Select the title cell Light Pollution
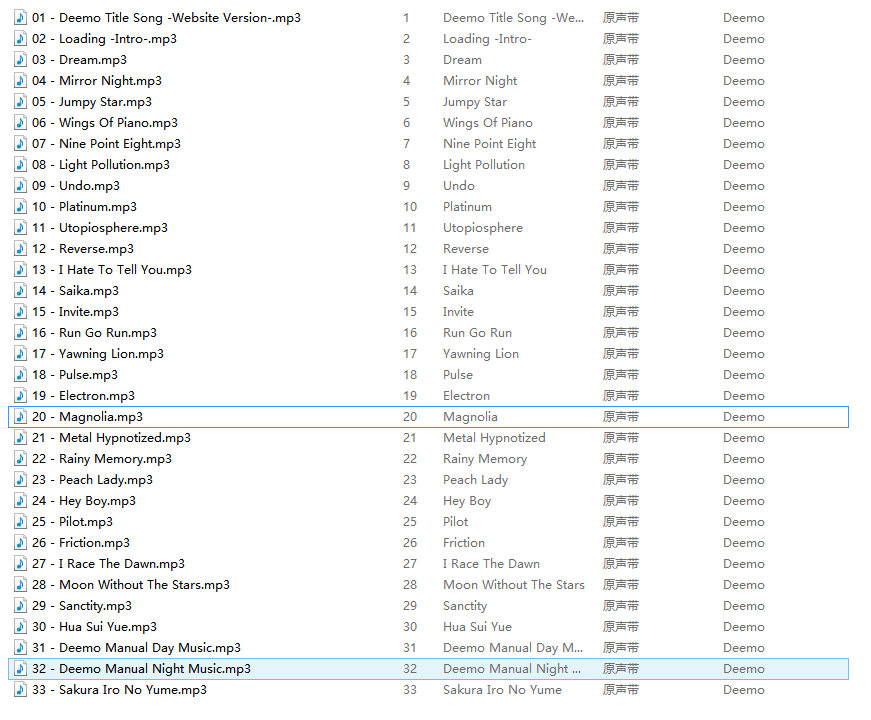Viewport: 871px width, 720px height. (484, 165)
